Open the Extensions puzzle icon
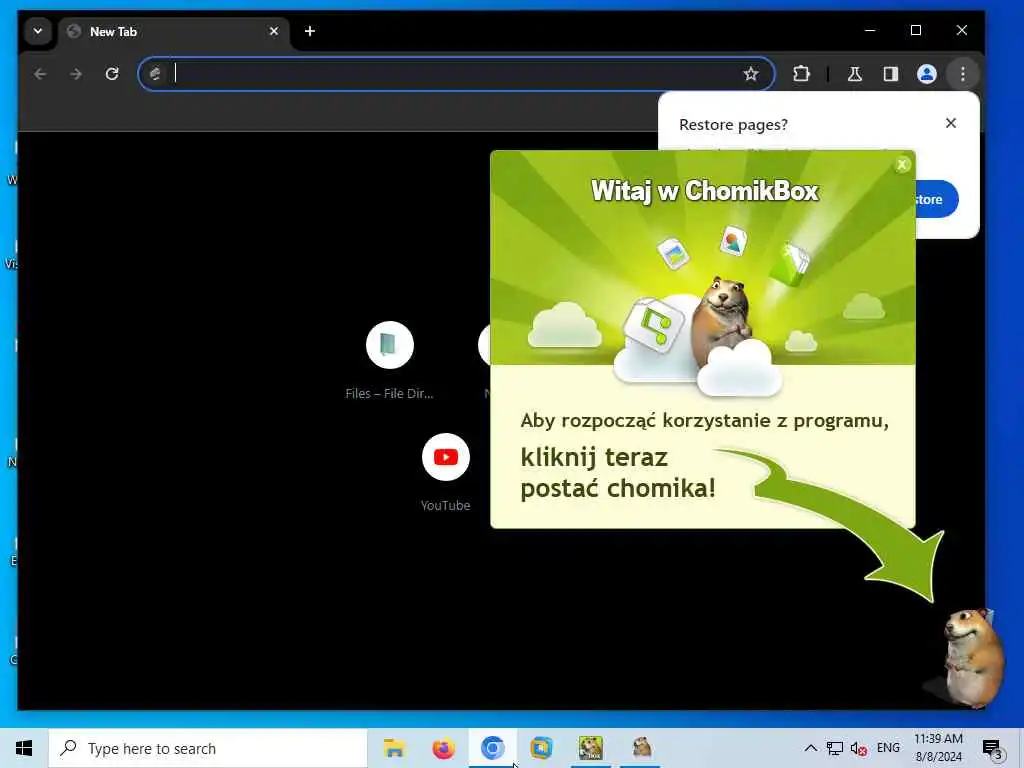The image size is (1024, 768). tap(801, 74)
